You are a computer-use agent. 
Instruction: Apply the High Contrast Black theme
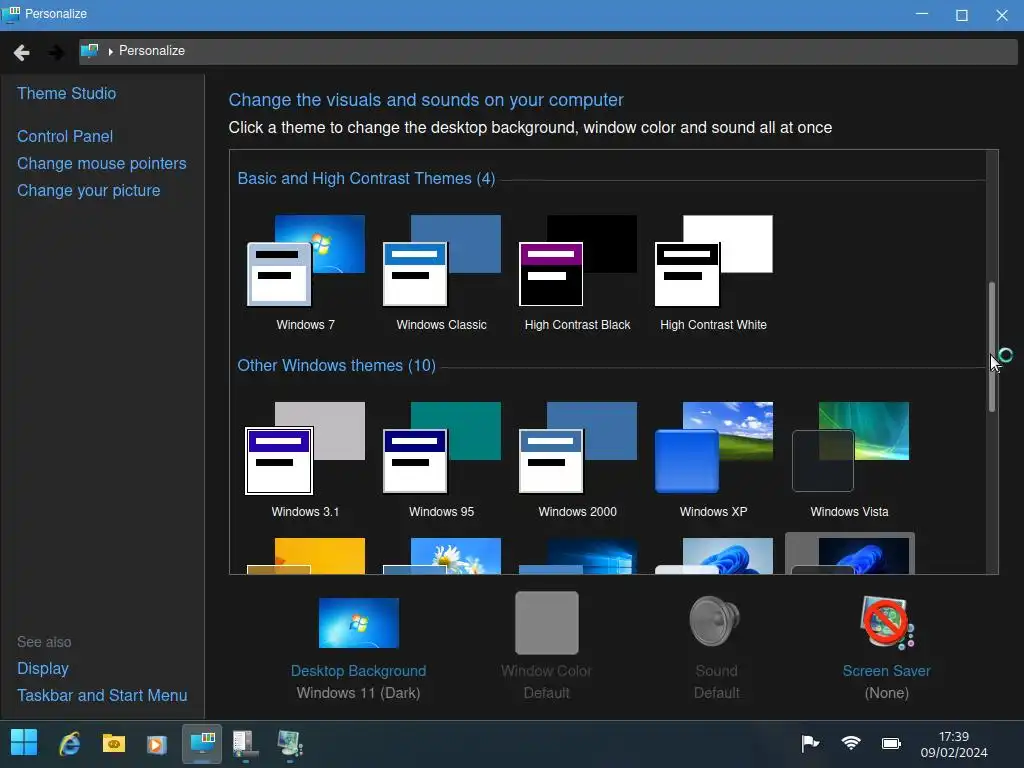click(x=577, y=272)
